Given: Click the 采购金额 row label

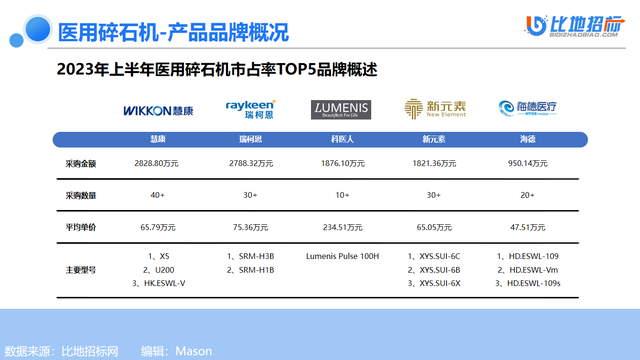Looking at the screenshot, I should [81, 164].
